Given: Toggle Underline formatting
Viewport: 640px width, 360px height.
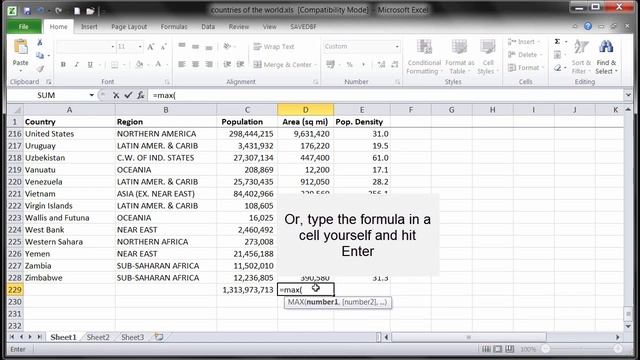Looking at the screenshot, I should [x=90, y=64].
